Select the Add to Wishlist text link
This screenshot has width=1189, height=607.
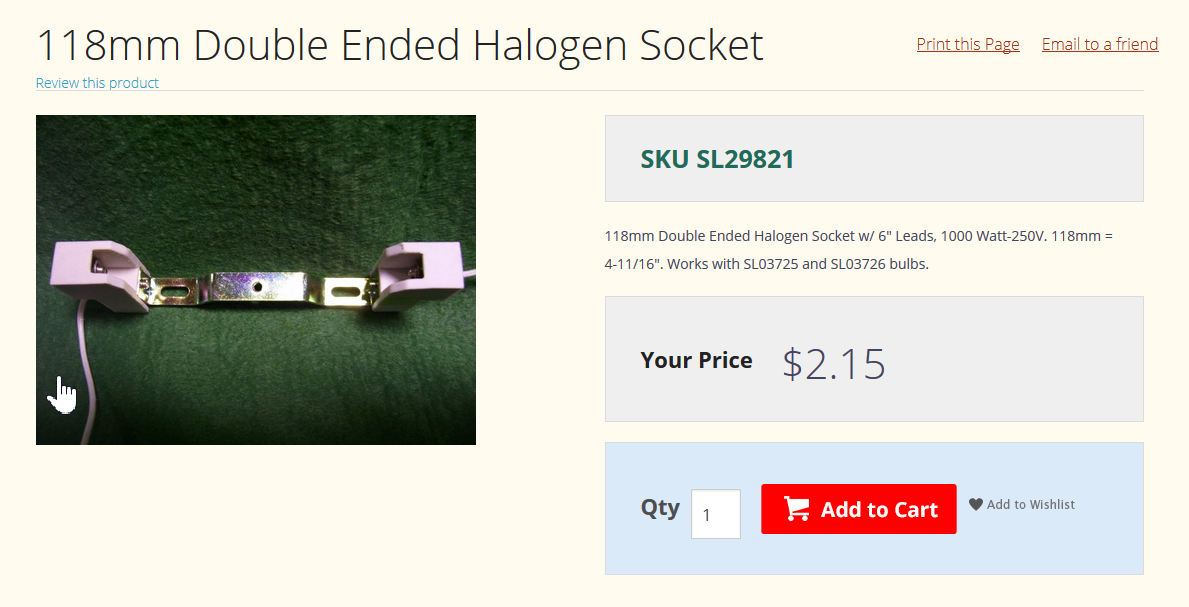point(1031,505)
